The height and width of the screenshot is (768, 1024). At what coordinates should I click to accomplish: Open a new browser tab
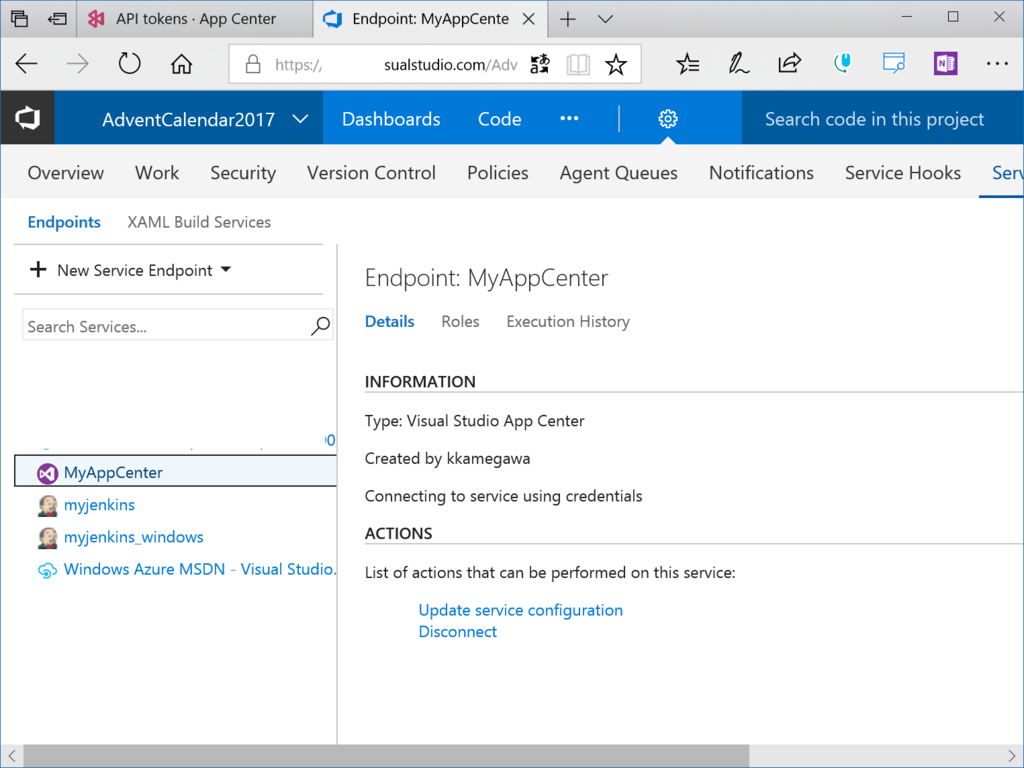click(568, 19)
